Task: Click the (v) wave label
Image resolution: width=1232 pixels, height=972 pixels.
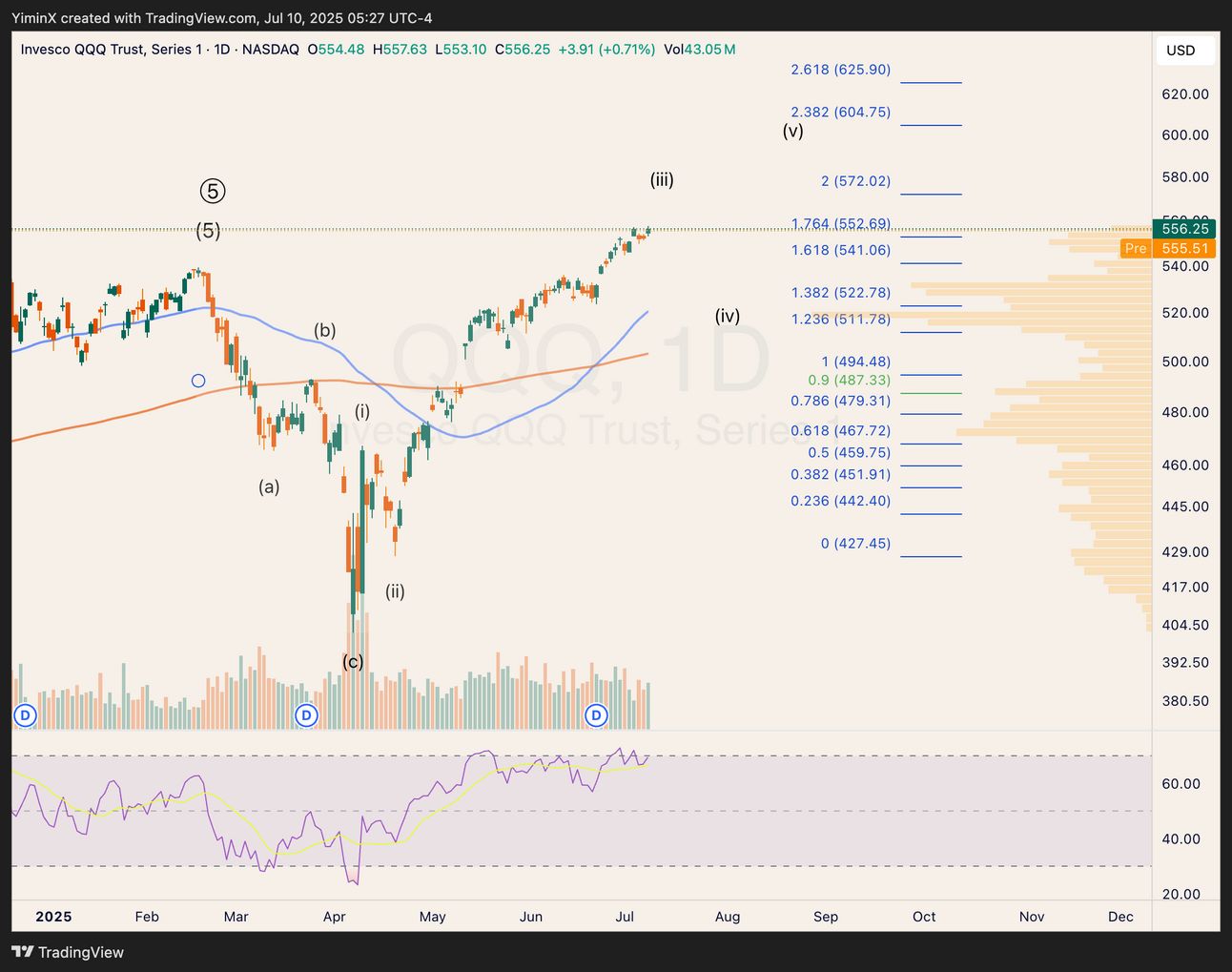Action: click(x=793, y=131)
